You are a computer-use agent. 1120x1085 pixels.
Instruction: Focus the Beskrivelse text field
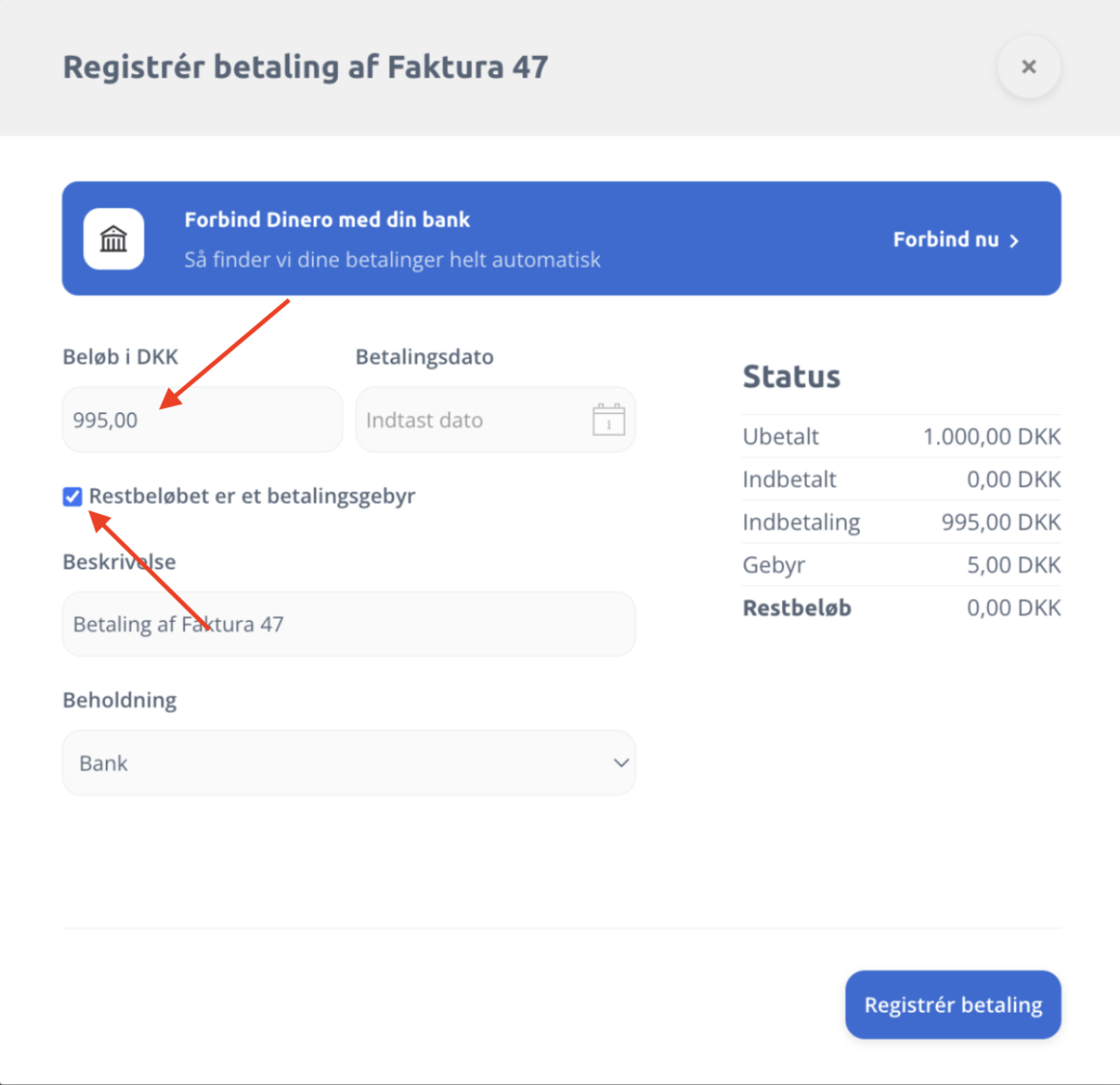349,625
